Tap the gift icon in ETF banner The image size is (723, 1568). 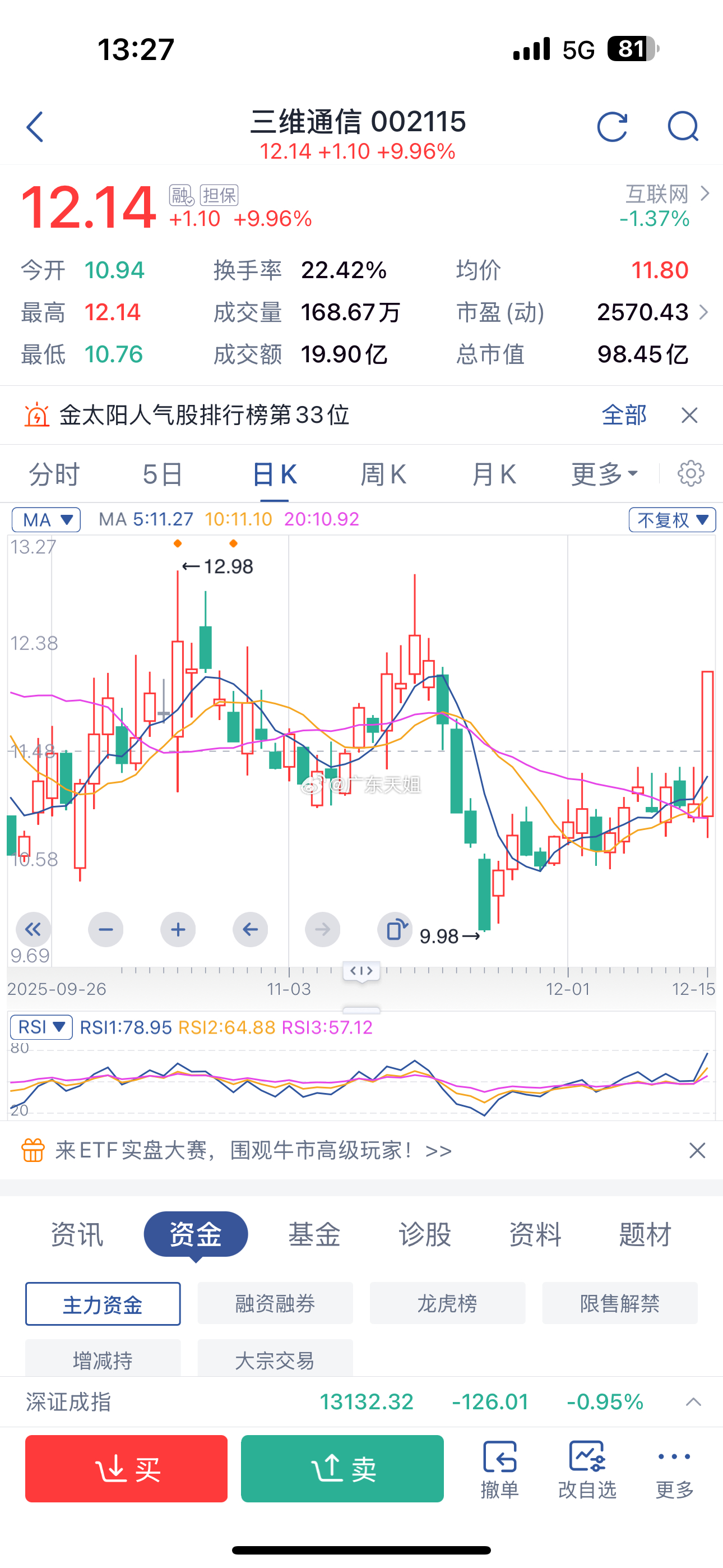tap(33, 1150)
